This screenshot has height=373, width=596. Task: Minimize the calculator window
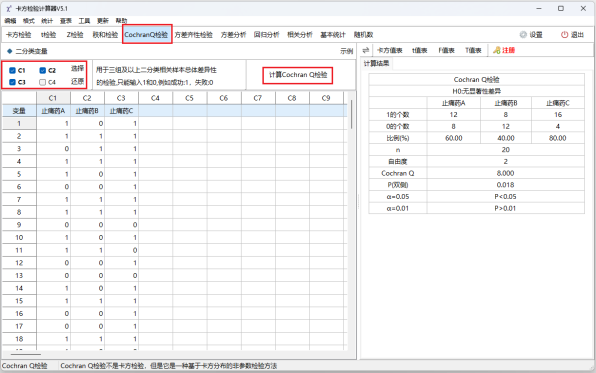(539, 8)
